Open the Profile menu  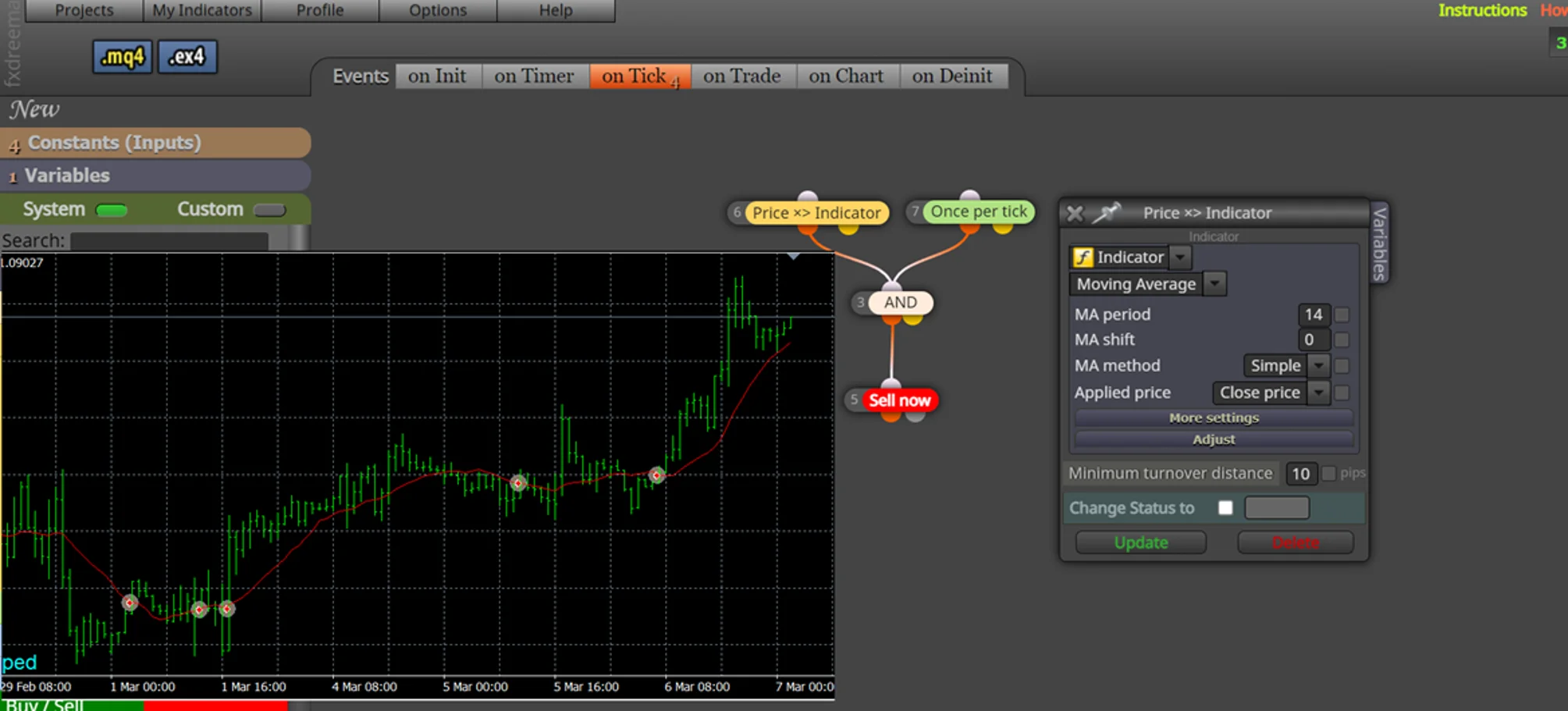[320, 10]
